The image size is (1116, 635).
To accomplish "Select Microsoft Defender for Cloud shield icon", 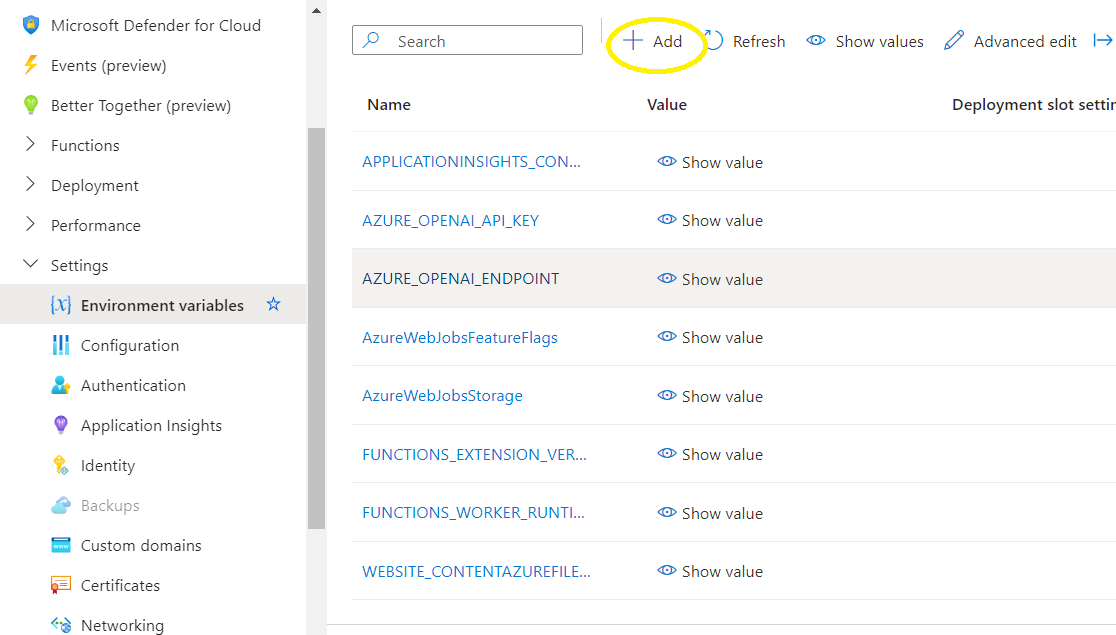I will coord(30,24).
